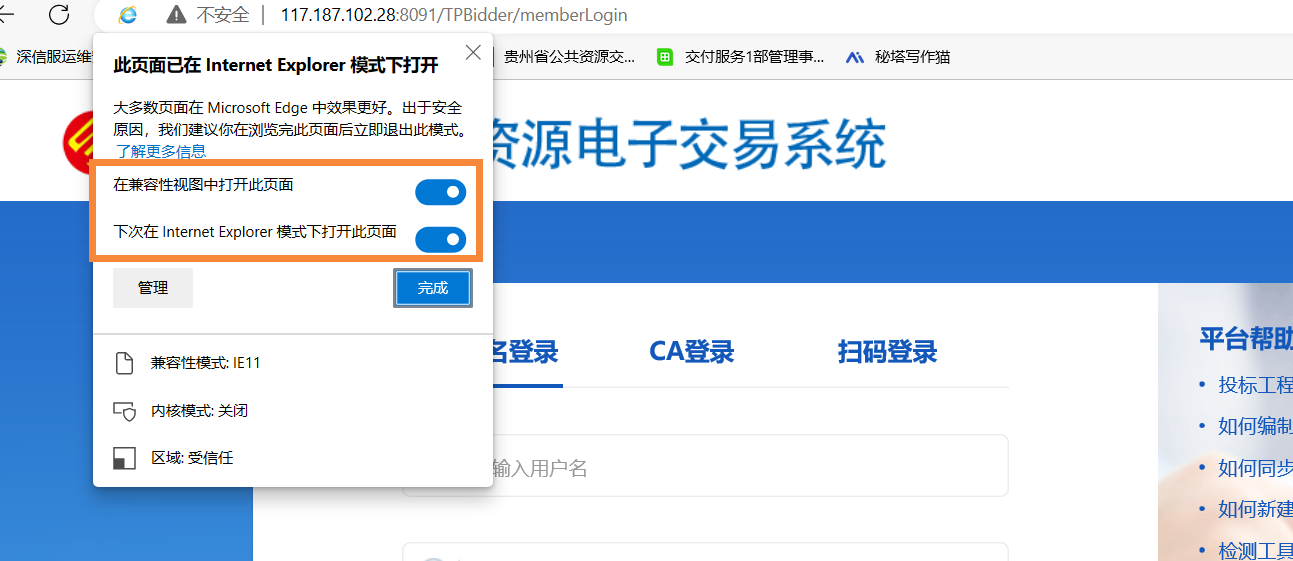
Task: Open the 如何同步 help link
Action: (1255, 468)
